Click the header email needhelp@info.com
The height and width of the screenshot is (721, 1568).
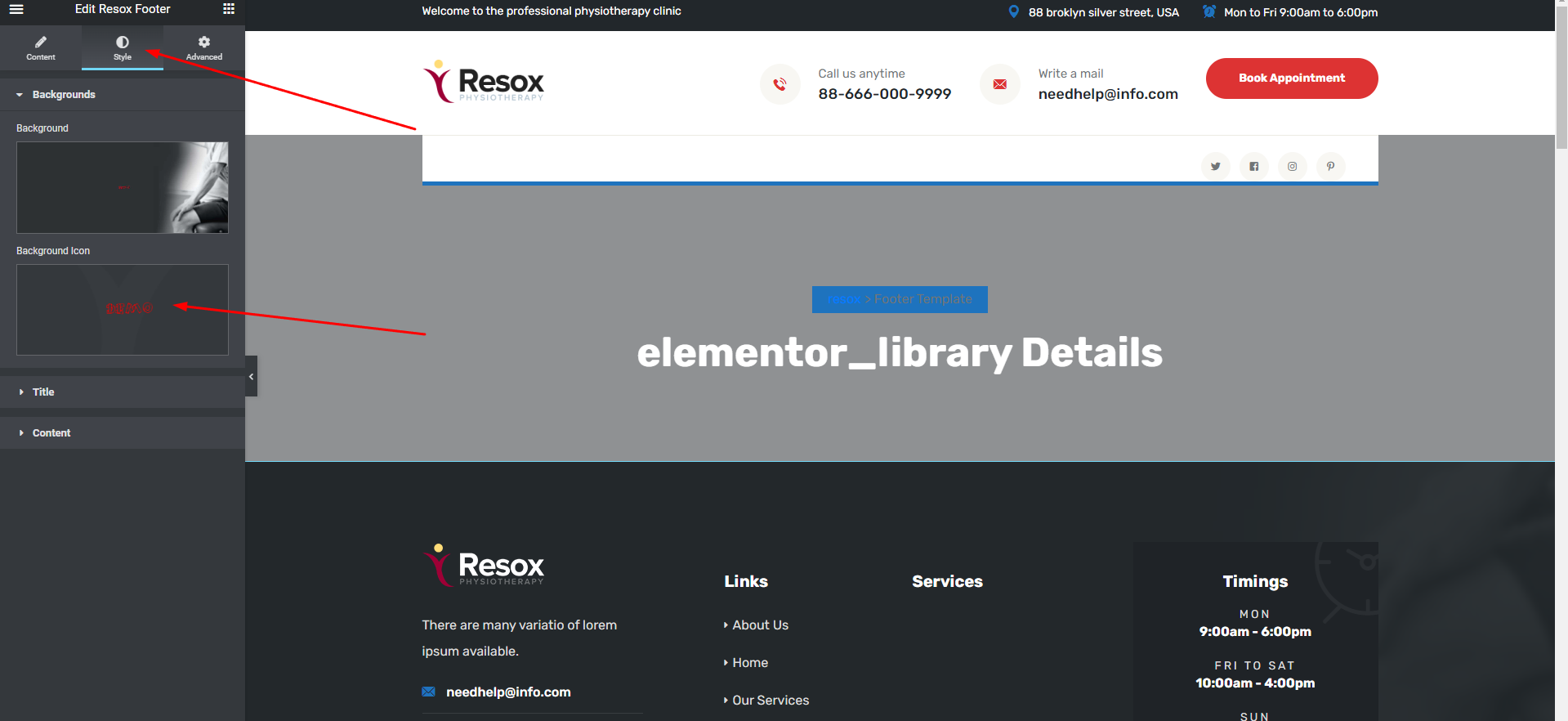click(x=1108, y=94)
